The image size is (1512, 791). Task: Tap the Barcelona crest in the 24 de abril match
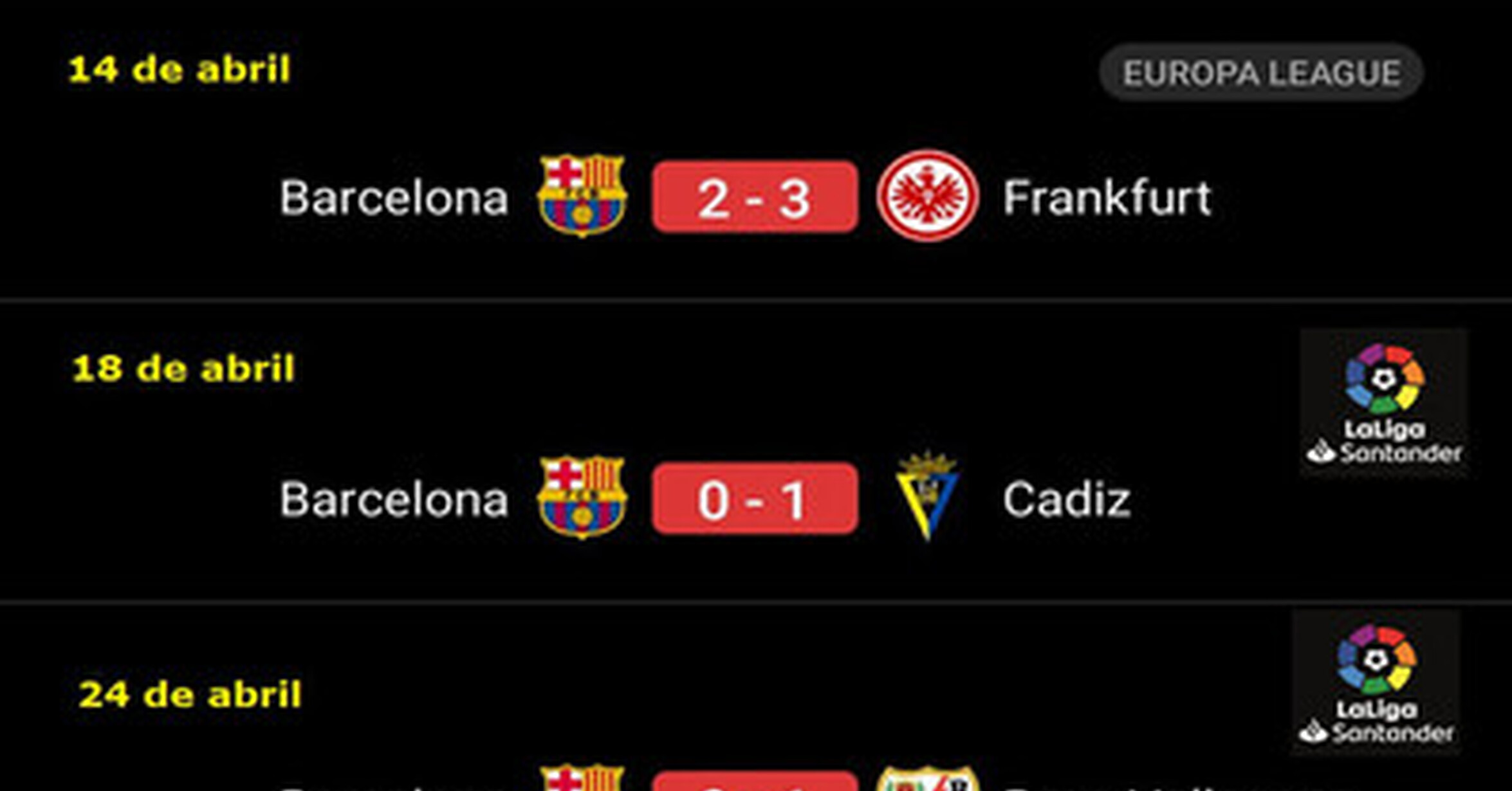[582, 778]
